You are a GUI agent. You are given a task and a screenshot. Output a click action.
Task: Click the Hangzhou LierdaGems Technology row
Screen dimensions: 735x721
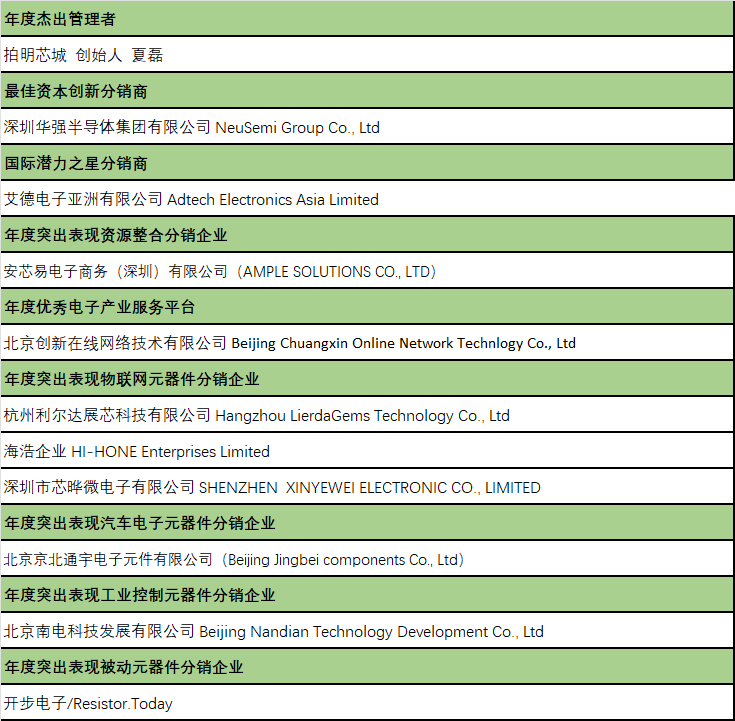(x=367, y=414)
